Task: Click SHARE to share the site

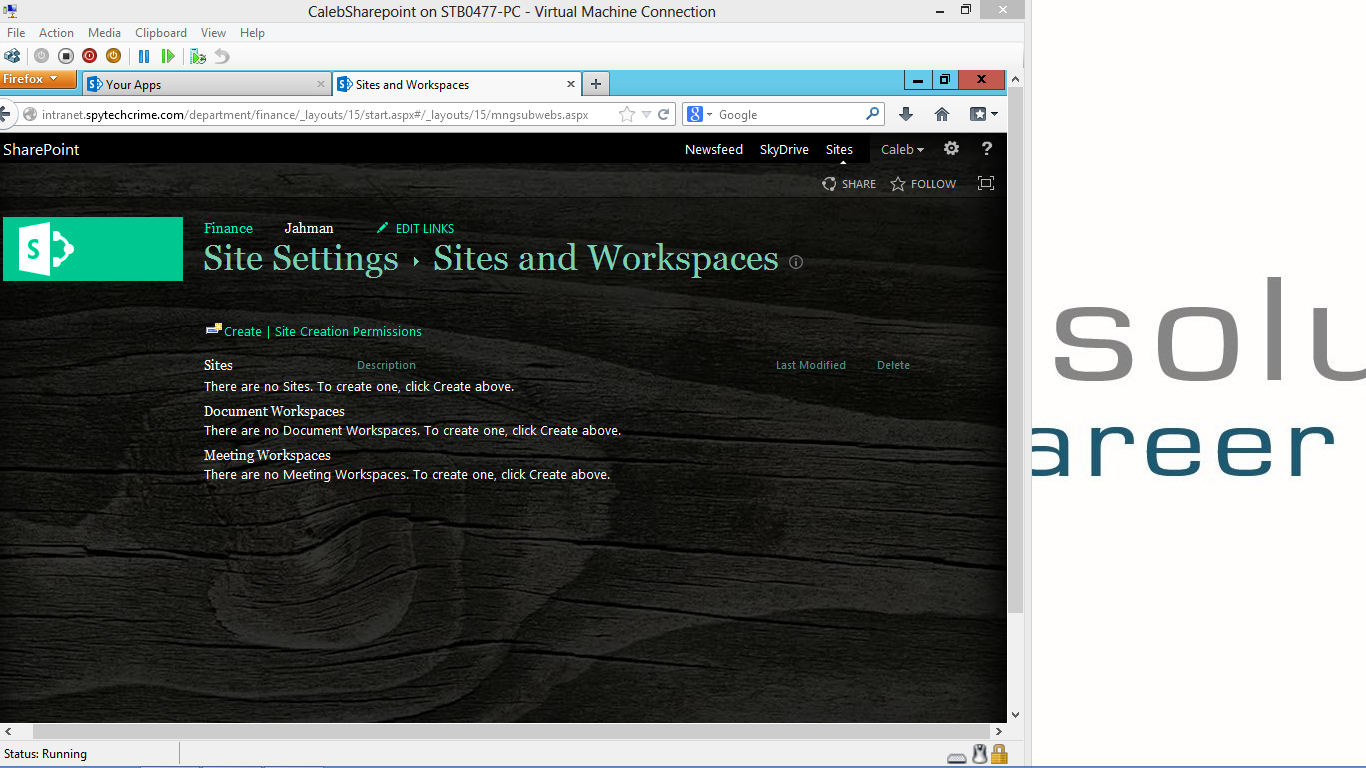Action: tap(849, 184)
